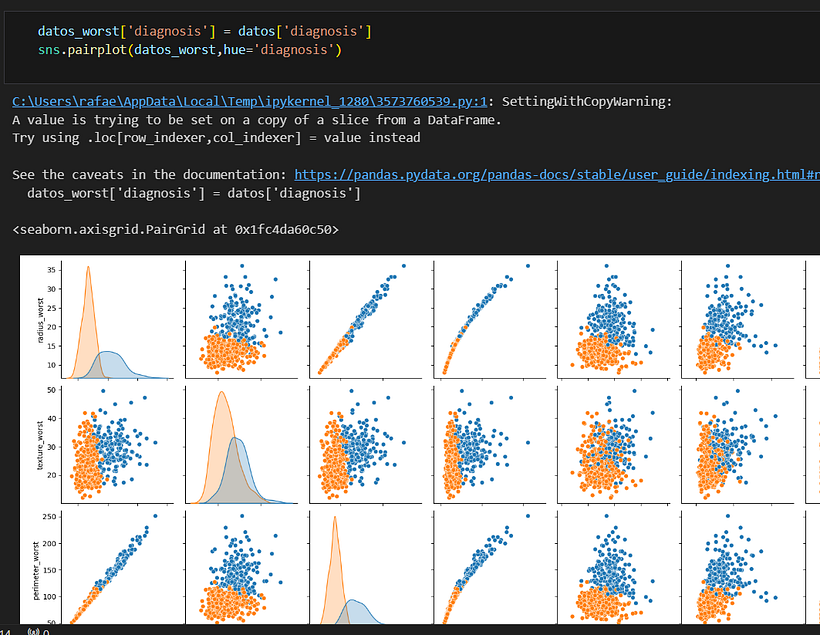The height and width of the screenshot is (635, 820).
Task: Select the radius_worst versus texture_worst scatter plot
Action: click(x=241, y=320)
